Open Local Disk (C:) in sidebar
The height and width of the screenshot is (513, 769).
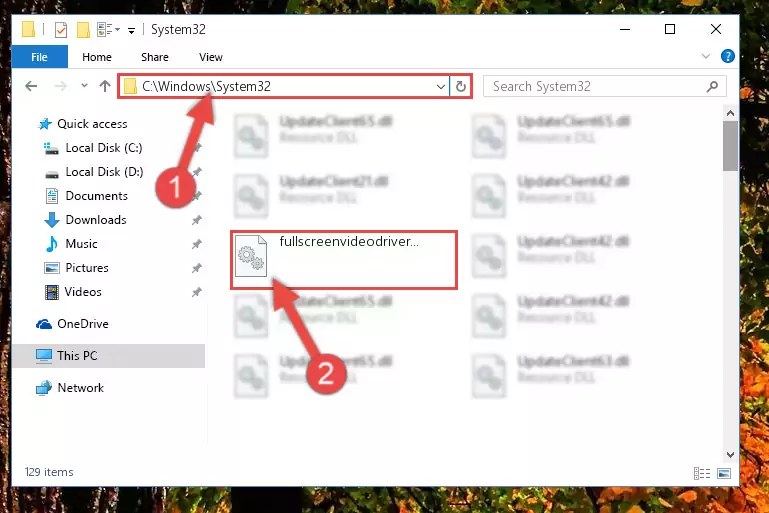[x=104, y=148]
